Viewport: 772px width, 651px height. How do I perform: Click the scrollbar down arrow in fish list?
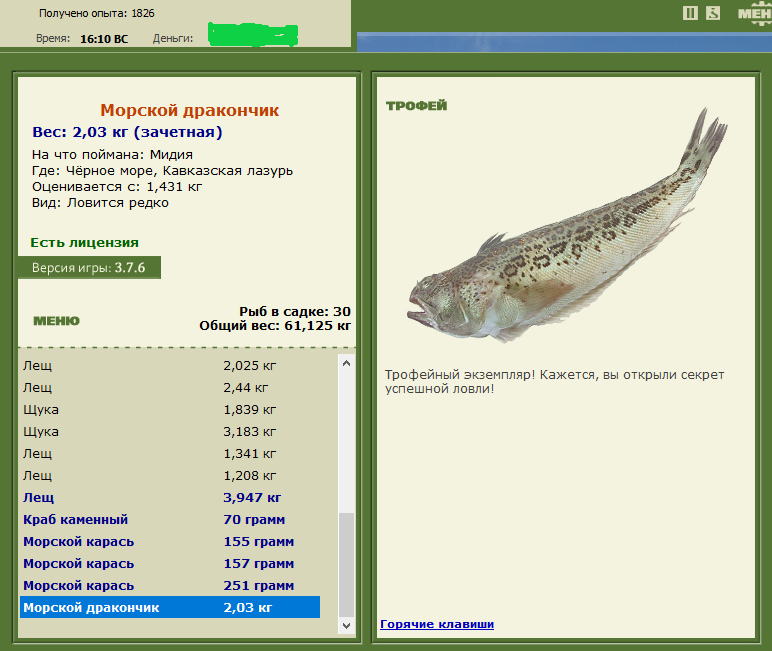coord(346,625)
